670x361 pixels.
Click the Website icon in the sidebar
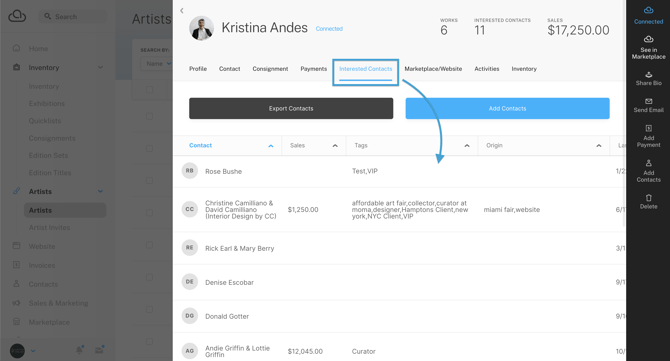[16, 246]
